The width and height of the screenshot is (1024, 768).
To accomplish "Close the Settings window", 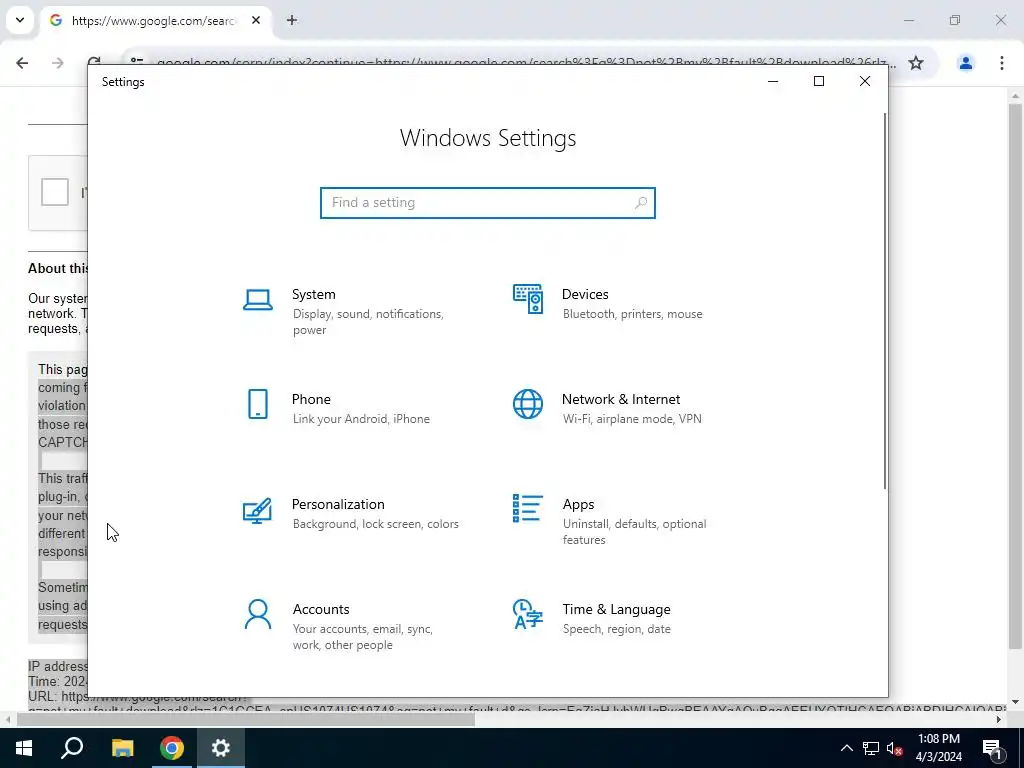I will [865, 82].
